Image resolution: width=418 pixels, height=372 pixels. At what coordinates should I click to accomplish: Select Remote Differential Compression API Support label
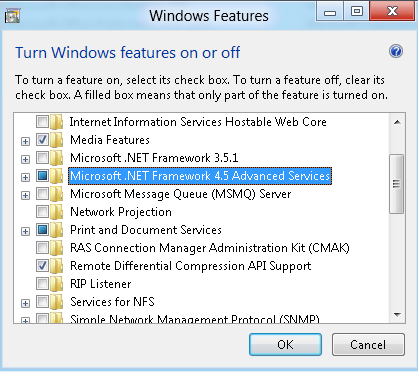click(191, 266)
